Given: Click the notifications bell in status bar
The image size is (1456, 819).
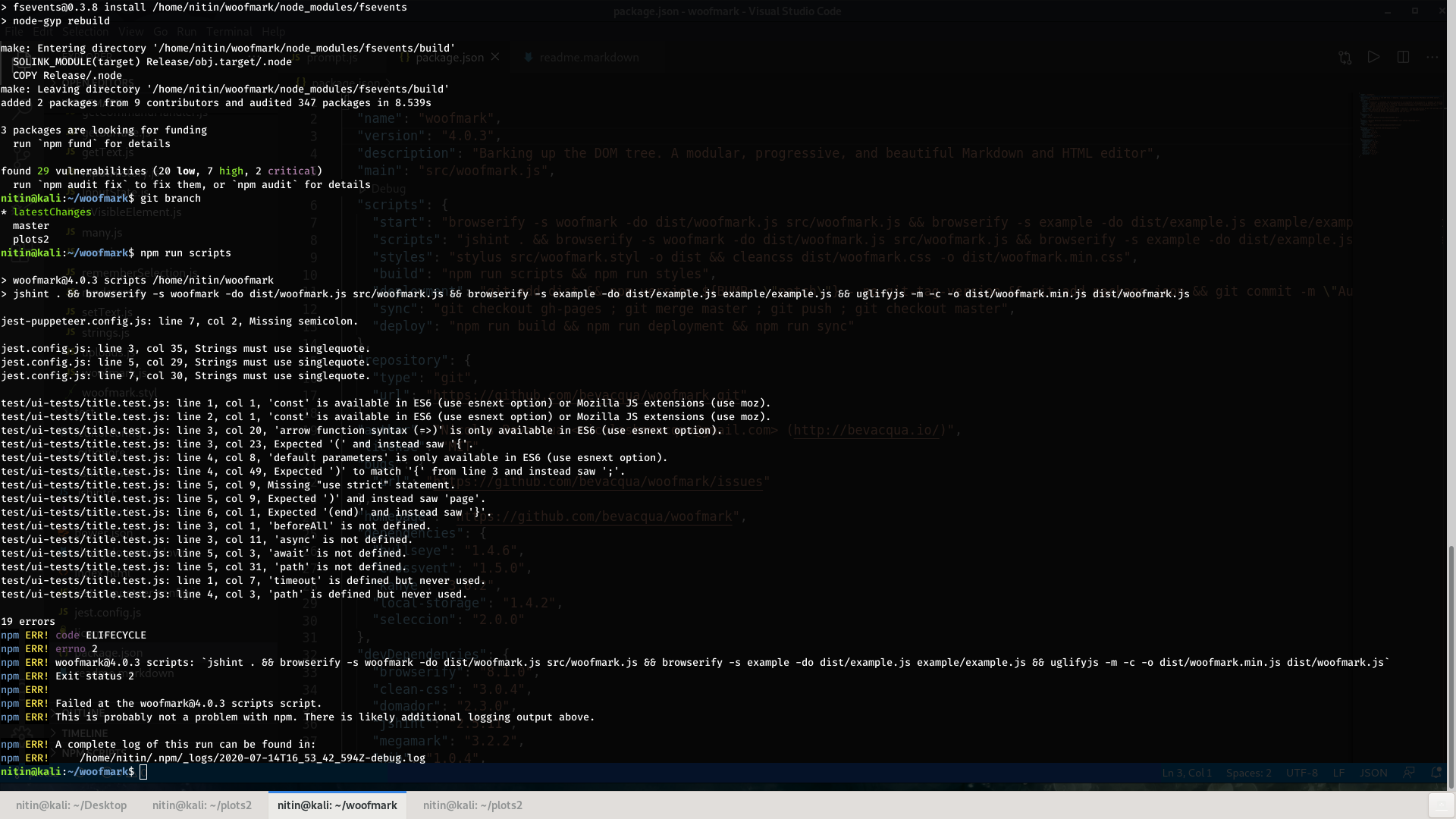Looking at the screenshot, I should pyautogui.click(x=1436, y=773).
